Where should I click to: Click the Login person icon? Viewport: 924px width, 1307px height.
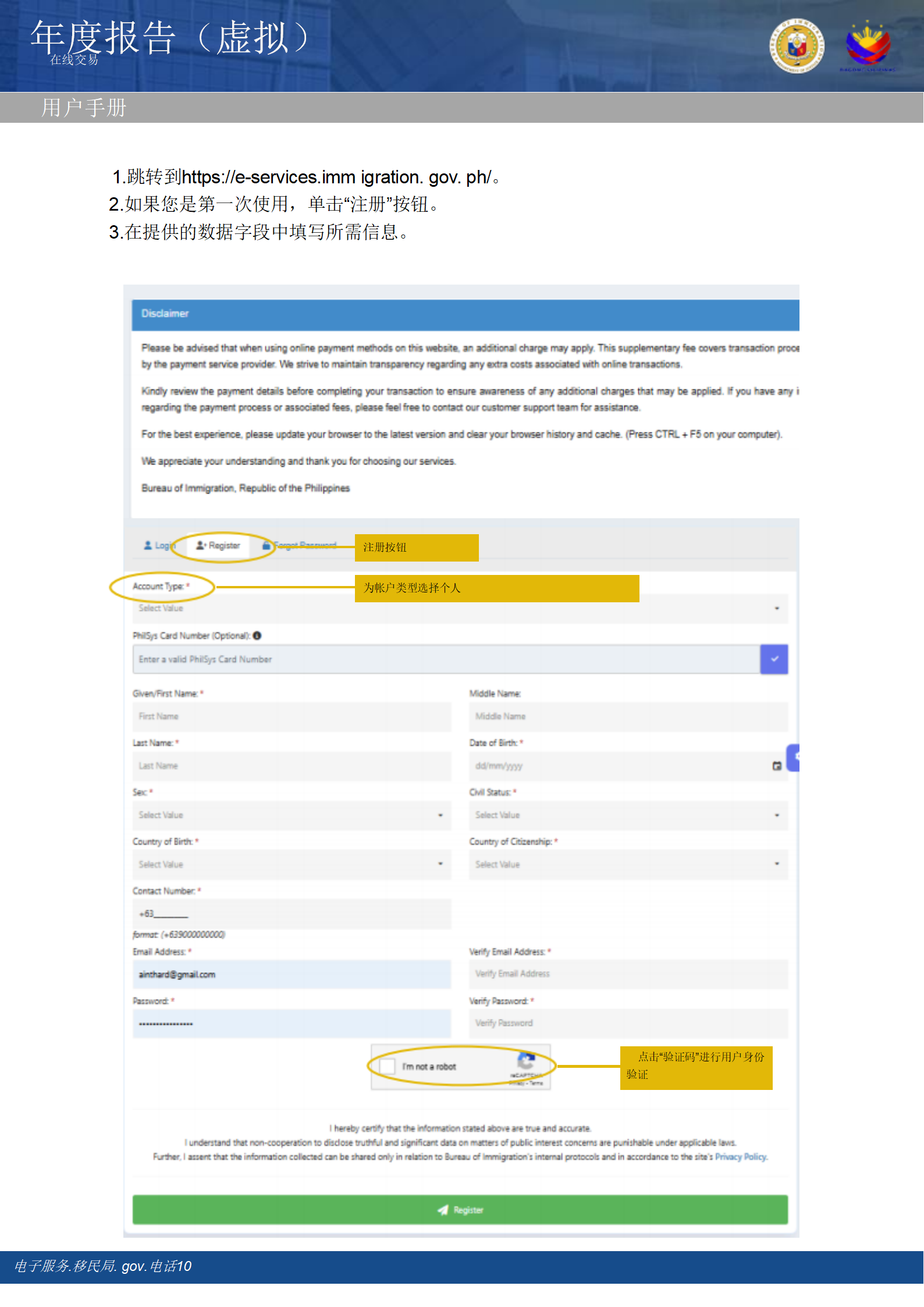tap(148, 545)
